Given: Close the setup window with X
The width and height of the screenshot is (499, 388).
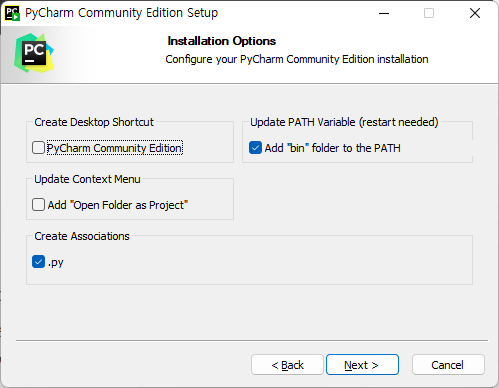Looking at the screenshot, I should click(x=475, y=13).
